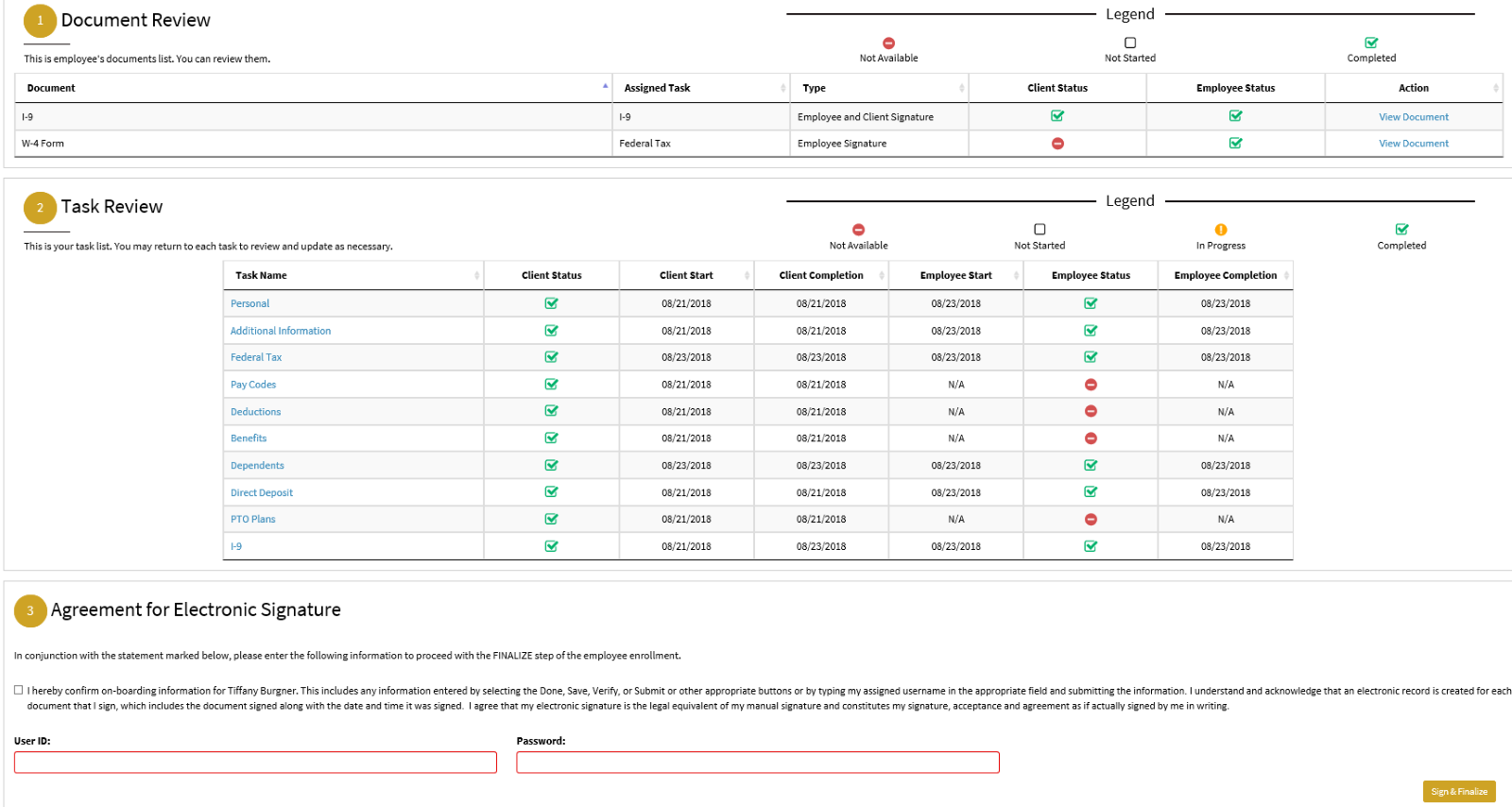Image resolution: width=1512 pixels, height=807 pixels.
Task: Focus the Password input field
Action: coord(758,763)
